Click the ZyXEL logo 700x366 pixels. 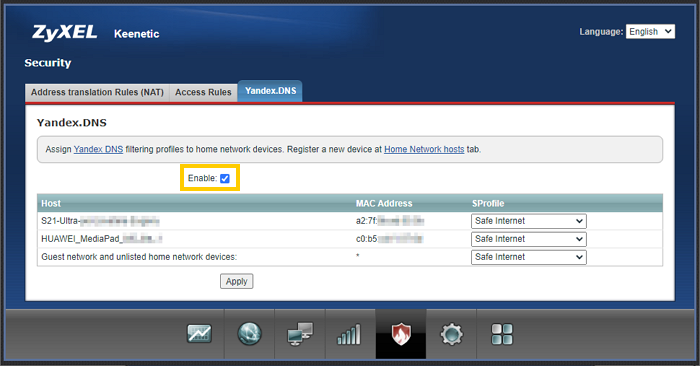(64, 33)
